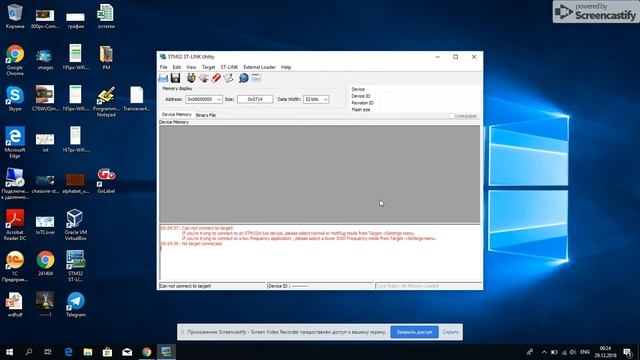This screenshot has width=640, height=360.
Task: Click the taskbar search magnifier icon
Action: coord(29,352)
